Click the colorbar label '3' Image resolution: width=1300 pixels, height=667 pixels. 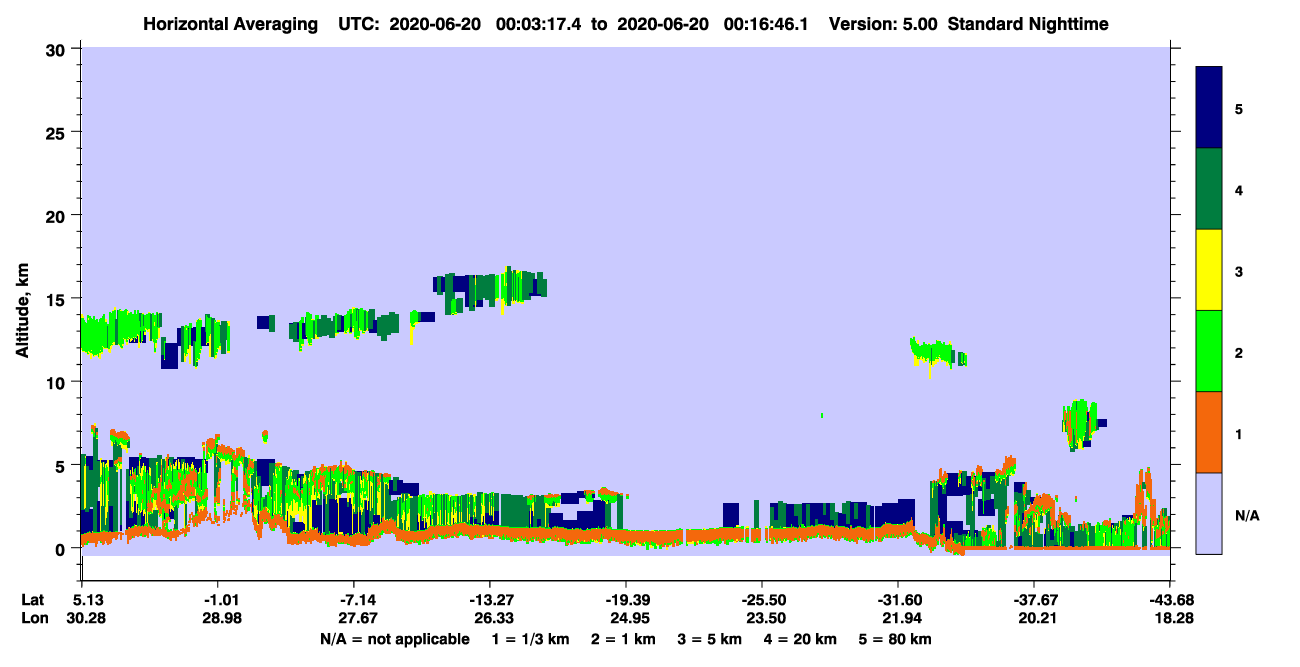click(1239, 270)
